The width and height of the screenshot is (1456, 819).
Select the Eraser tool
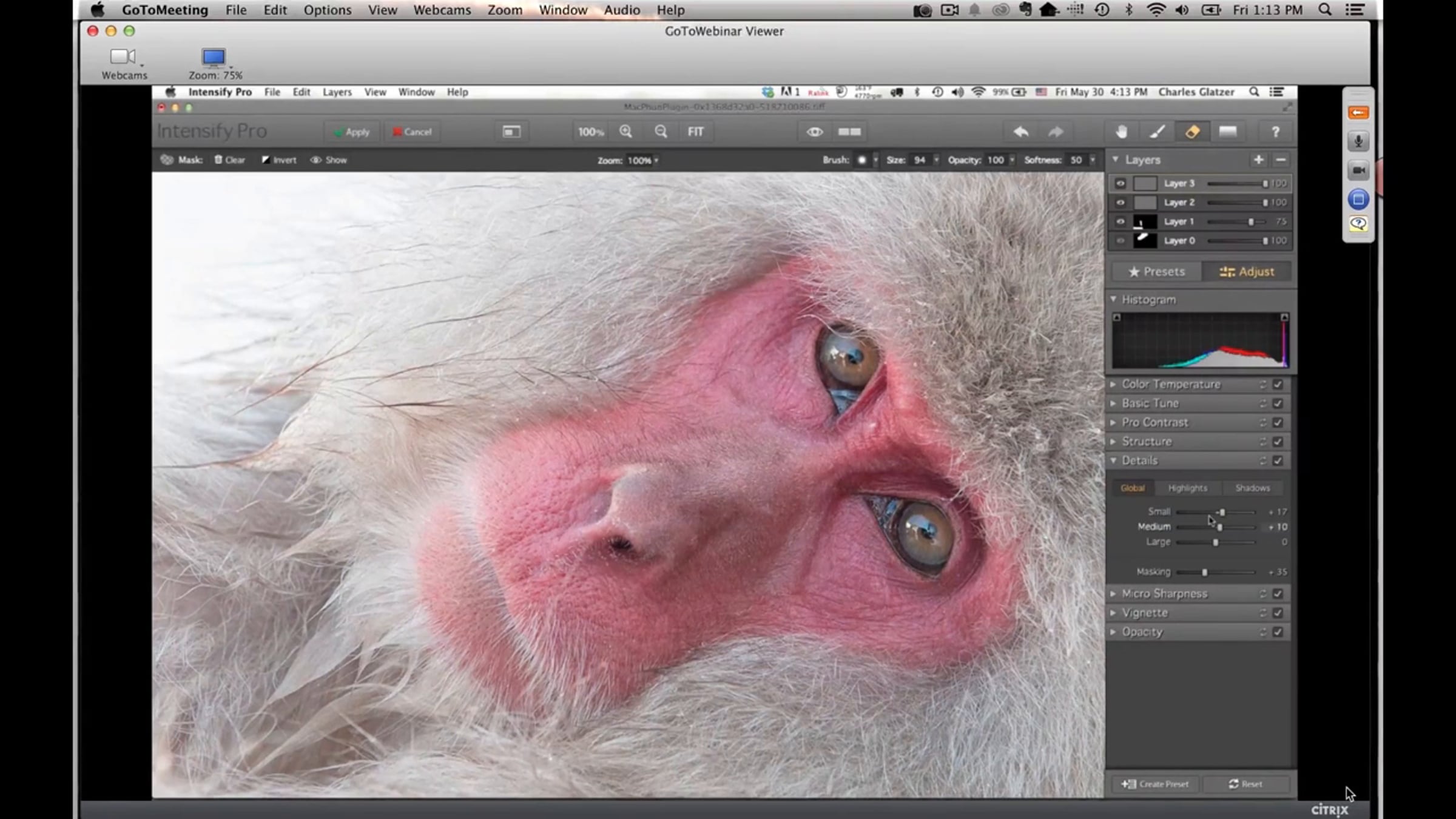click(x=1192, y=132)
